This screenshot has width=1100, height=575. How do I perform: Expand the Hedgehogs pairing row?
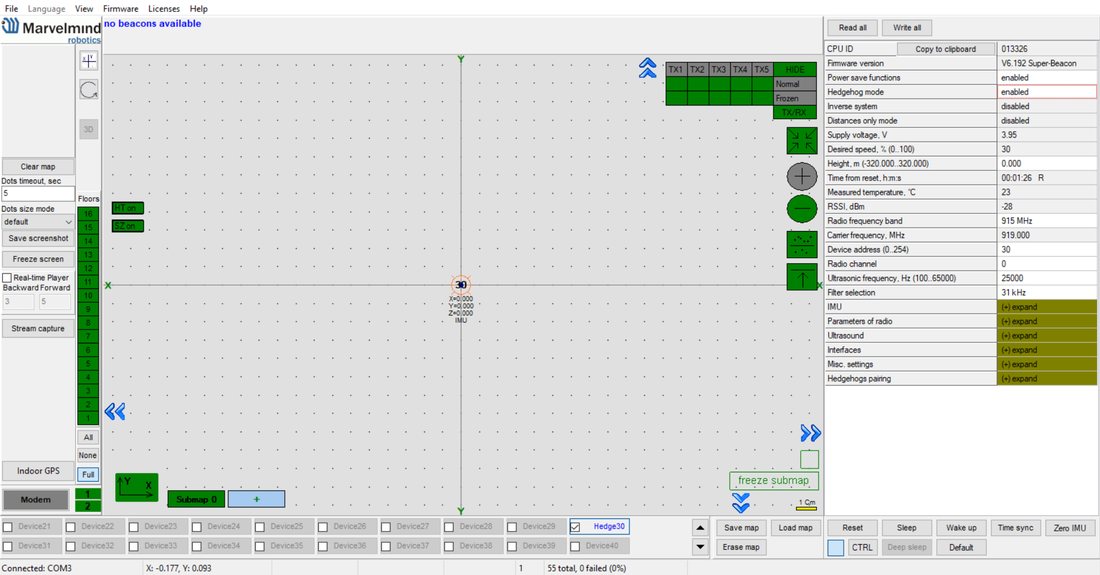click(1046, 379)
